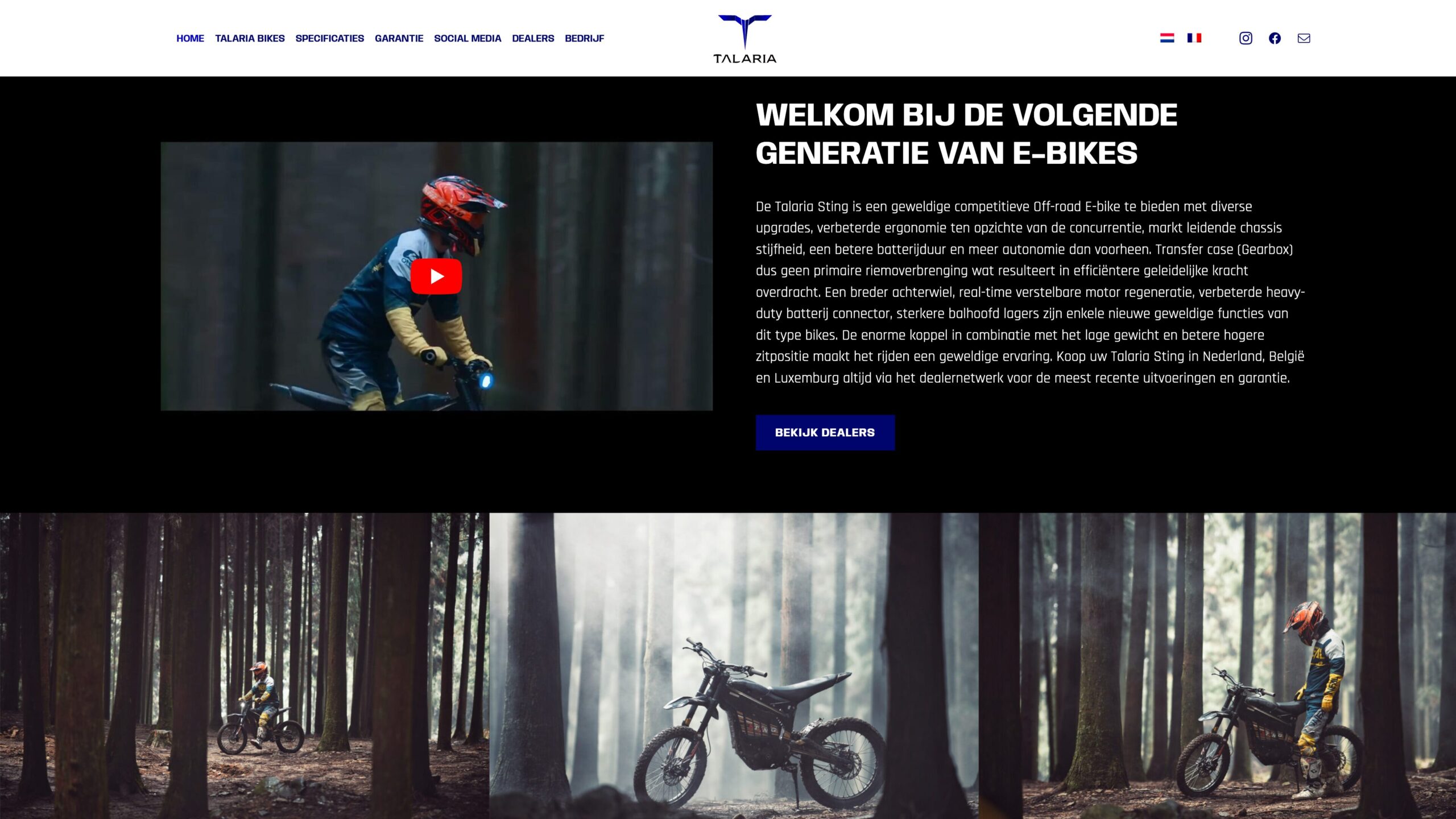Image resolution: width=1456 pixels, height=819 pixels.
Task: Open the Instagram profile icon
Action: 1246,38
